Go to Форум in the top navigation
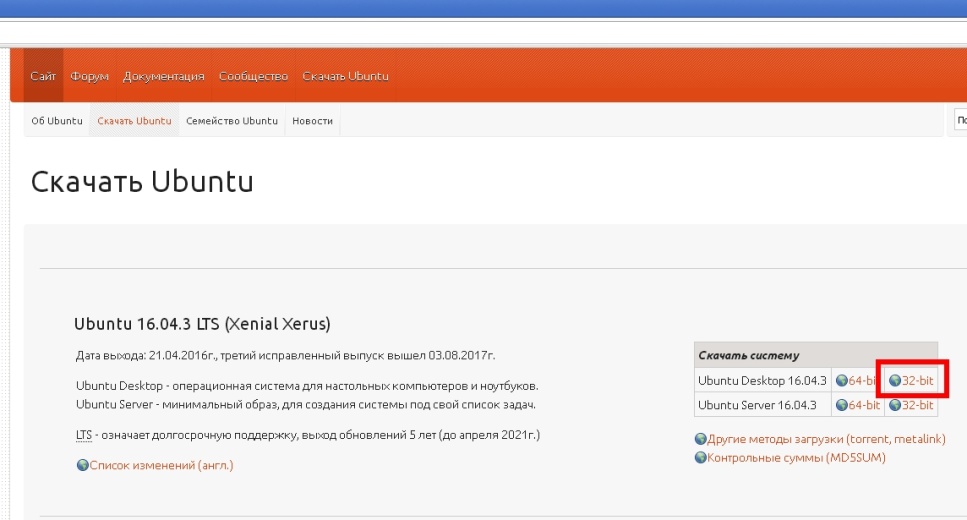Image resolution: width=967 pixels, height=520 pixels. 90,76
